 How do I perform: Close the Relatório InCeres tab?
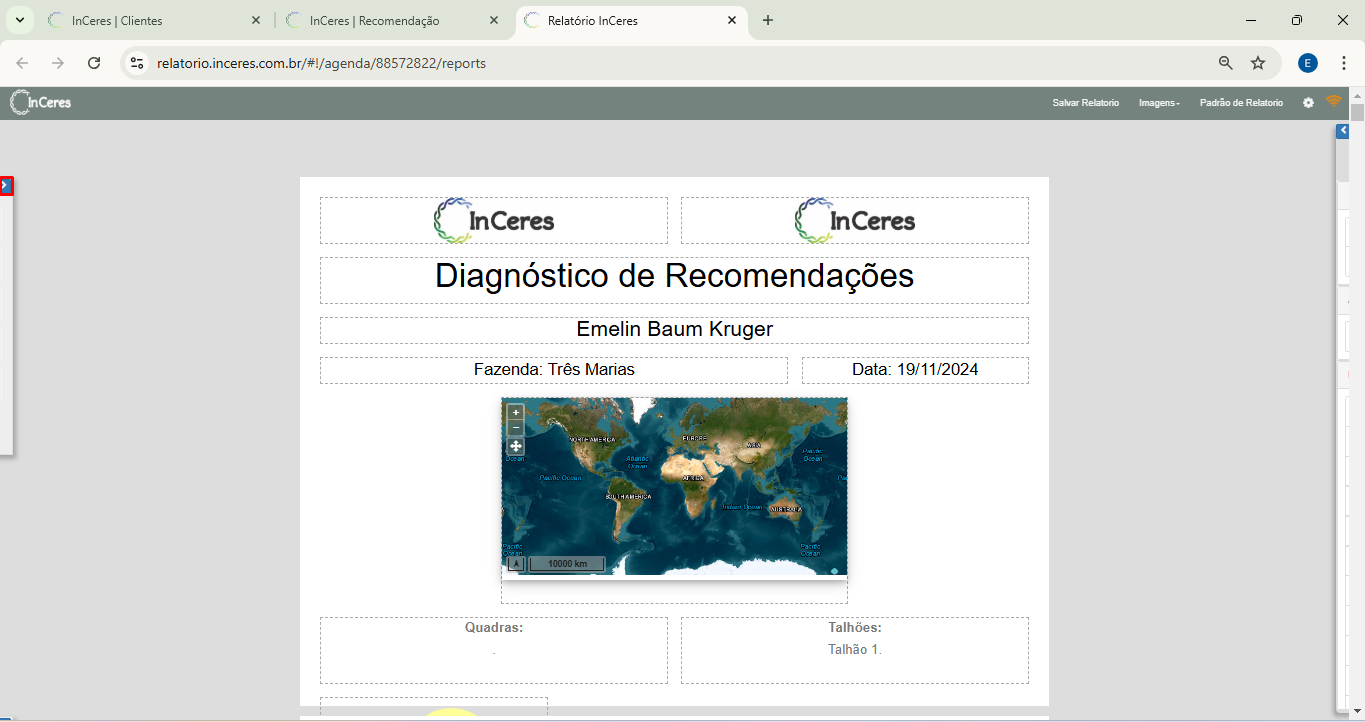point(732,20)
